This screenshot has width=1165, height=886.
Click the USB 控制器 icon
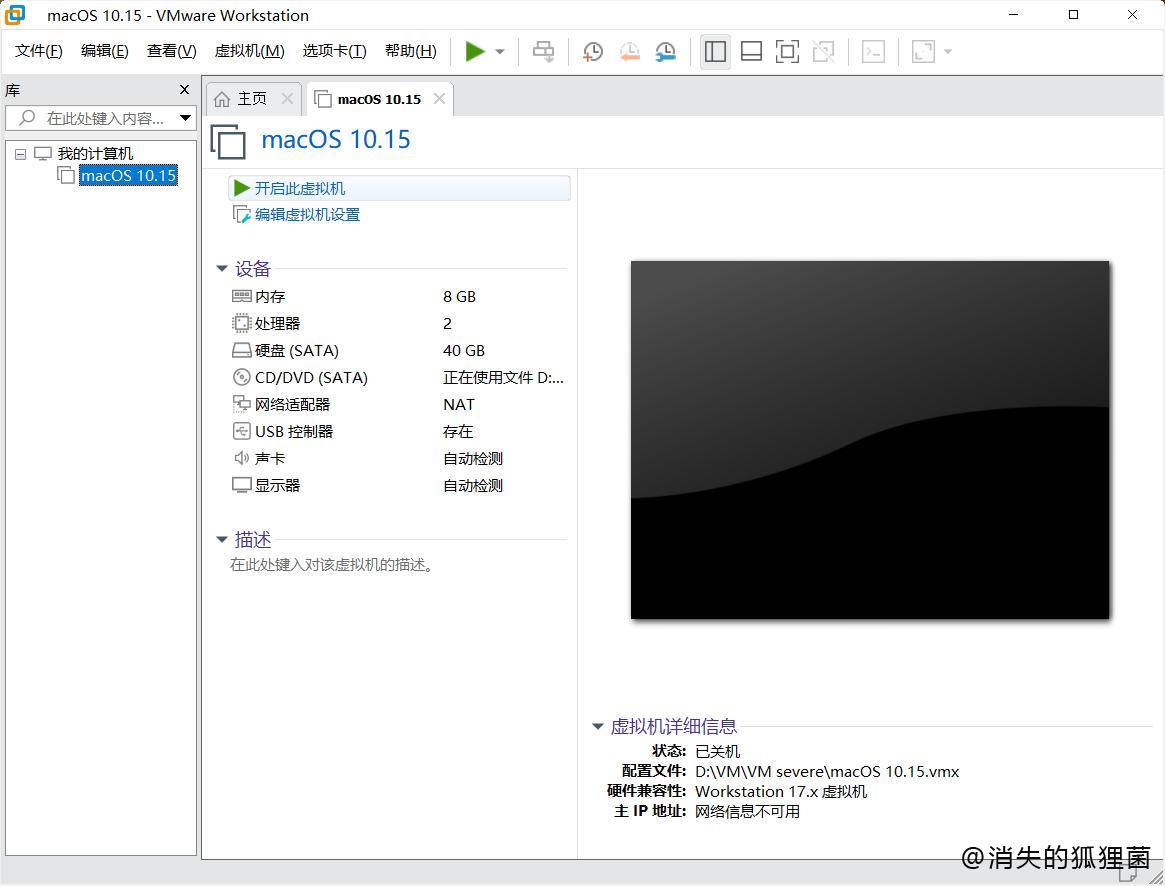coord(241,431)
